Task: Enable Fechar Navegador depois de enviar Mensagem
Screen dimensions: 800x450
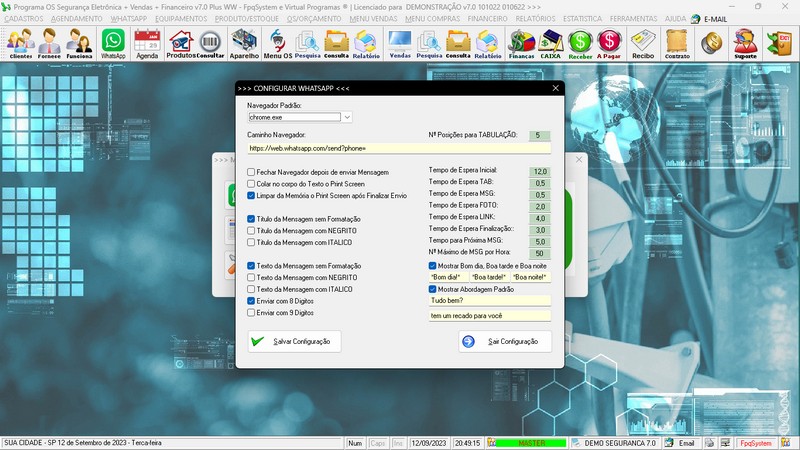Action: [251, 172]
